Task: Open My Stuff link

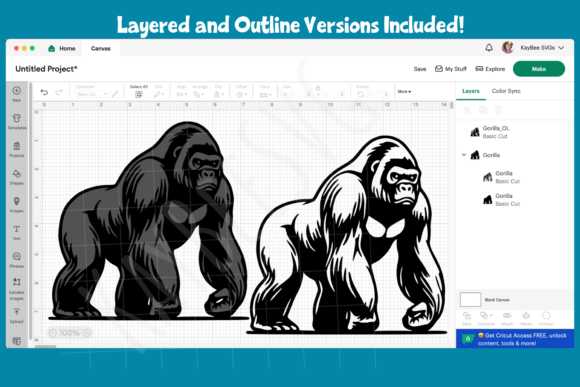Action: (x=451, y=69)
